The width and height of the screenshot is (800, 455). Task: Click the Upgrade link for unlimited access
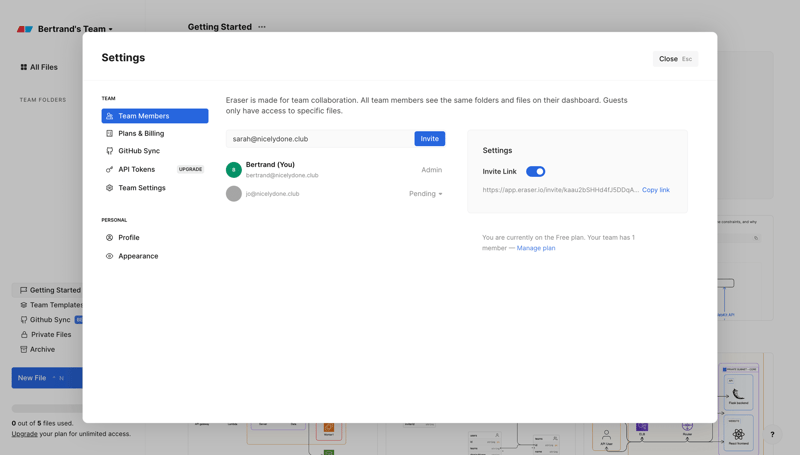click(x=24, y=434)
